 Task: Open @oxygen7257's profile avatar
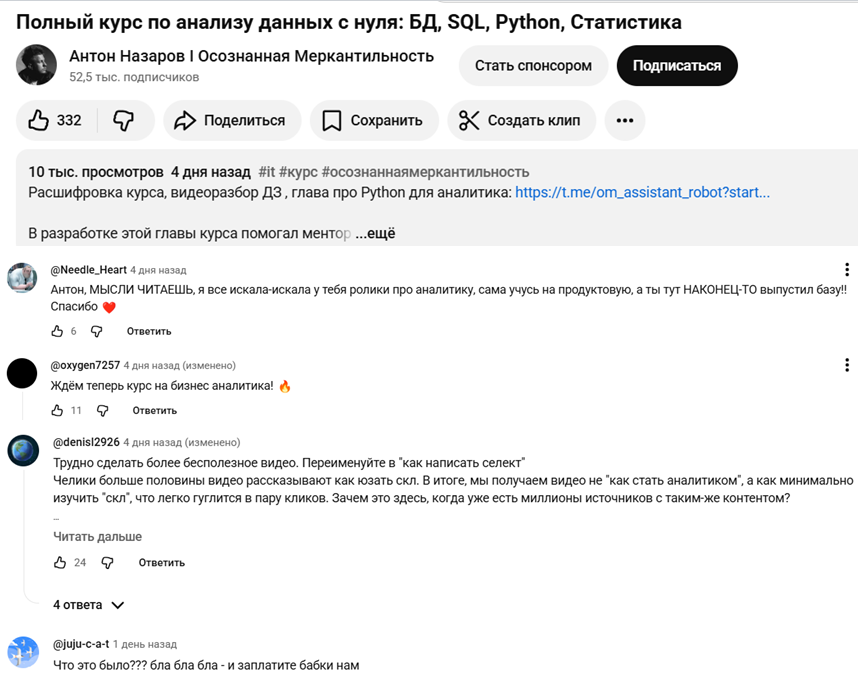[22, 373]
